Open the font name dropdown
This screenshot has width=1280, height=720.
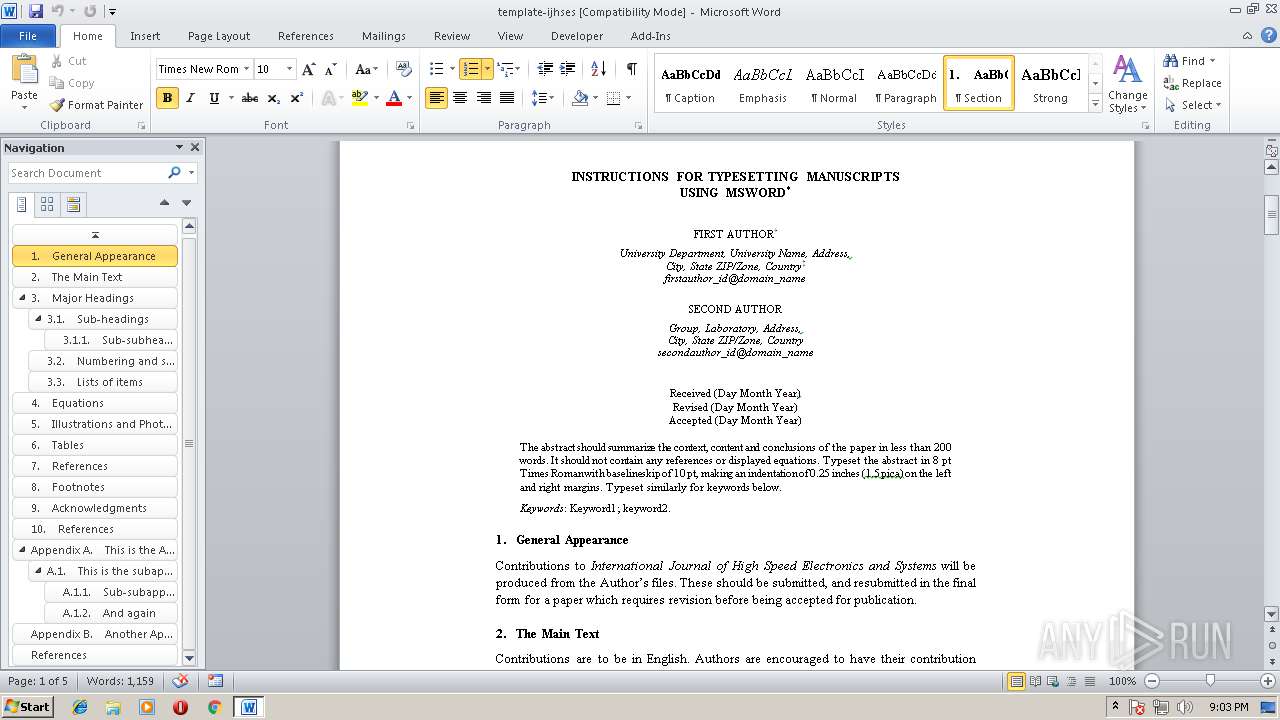(246, 70)
